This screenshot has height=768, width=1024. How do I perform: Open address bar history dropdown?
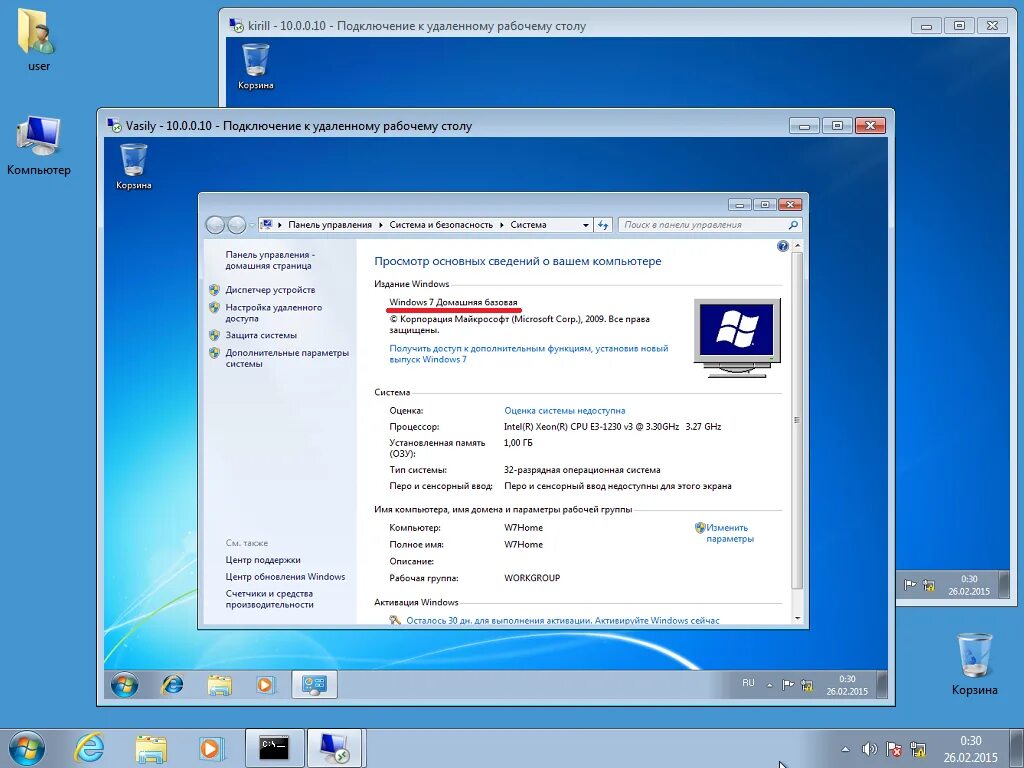586,225
